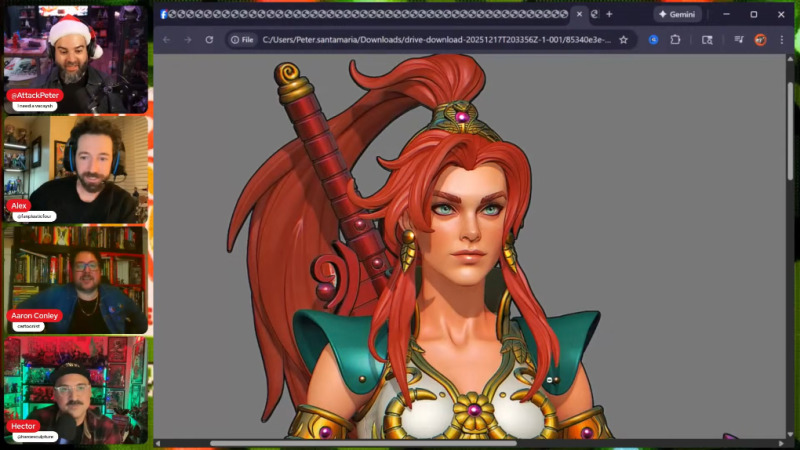Click the File site info chip
This screenshot has height=450, width=800.
241,40
